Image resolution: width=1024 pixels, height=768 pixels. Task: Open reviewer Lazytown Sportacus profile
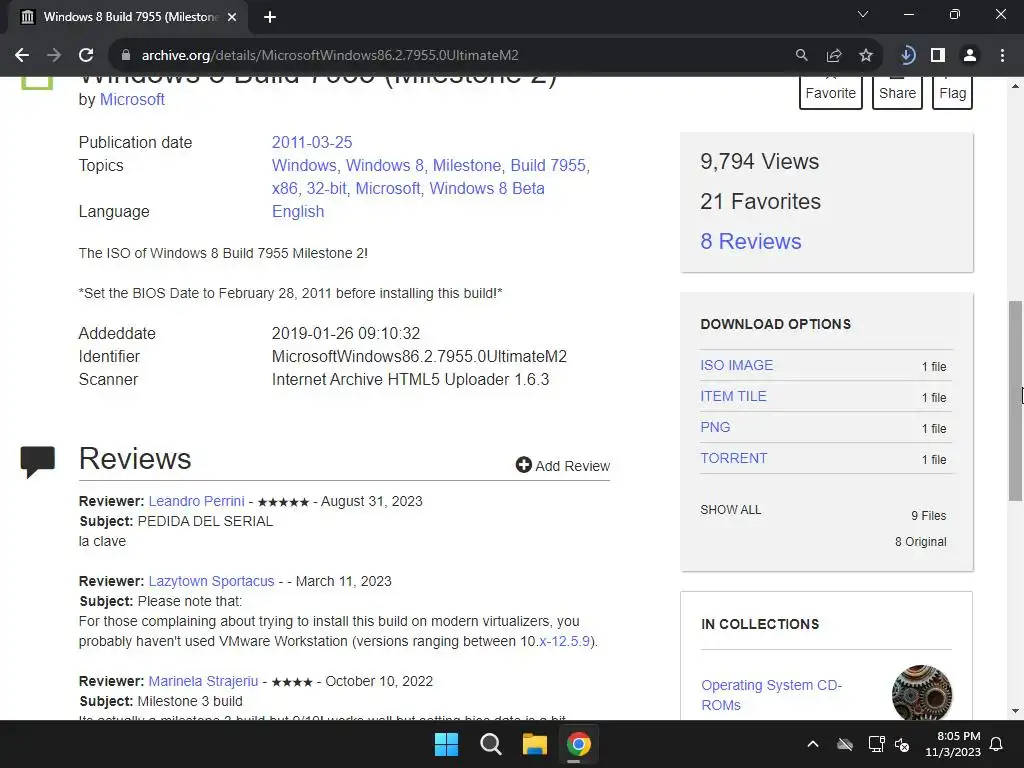click(x=212, y=581)
